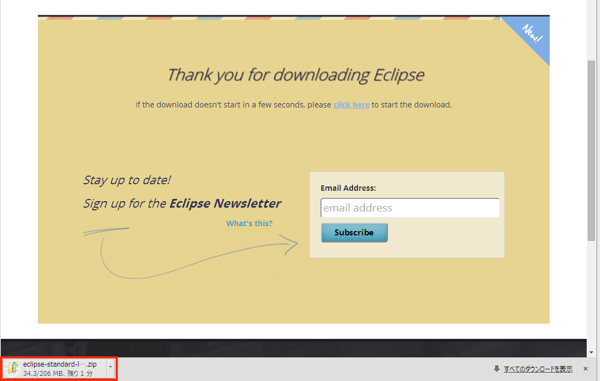Click the 'click here' download link

351,105
